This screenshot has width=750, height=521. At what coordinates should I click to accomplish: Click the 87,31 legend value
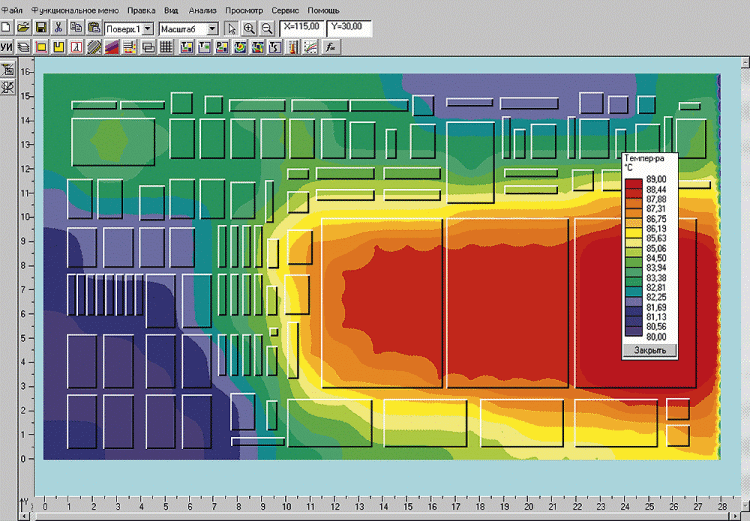[x=656, y=209]
